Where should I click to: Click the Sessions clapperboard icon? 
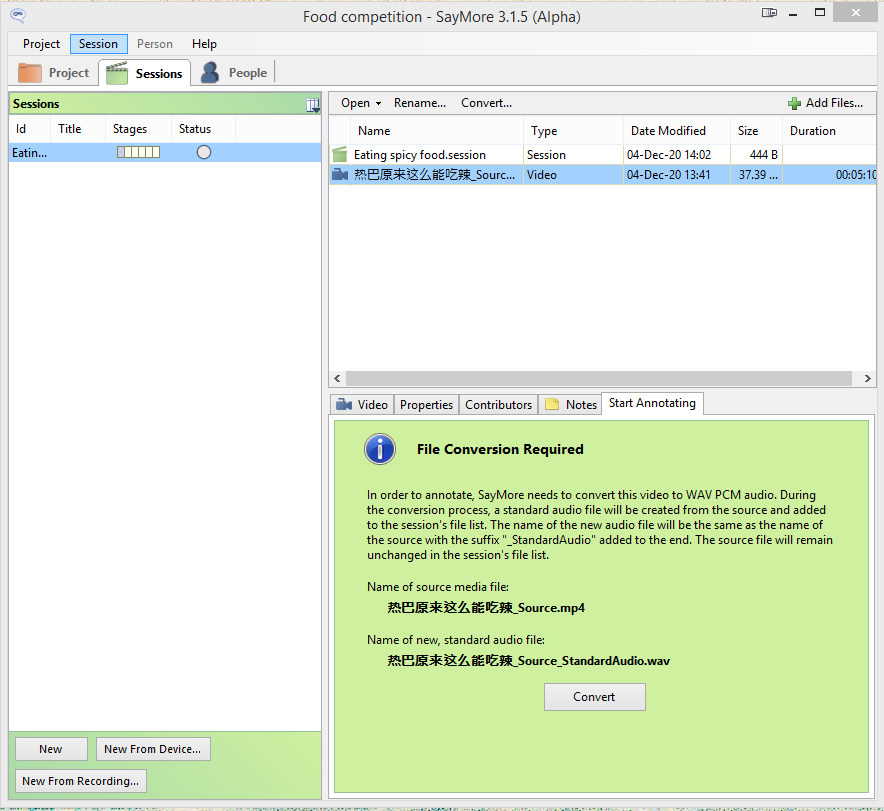point(117,74)
